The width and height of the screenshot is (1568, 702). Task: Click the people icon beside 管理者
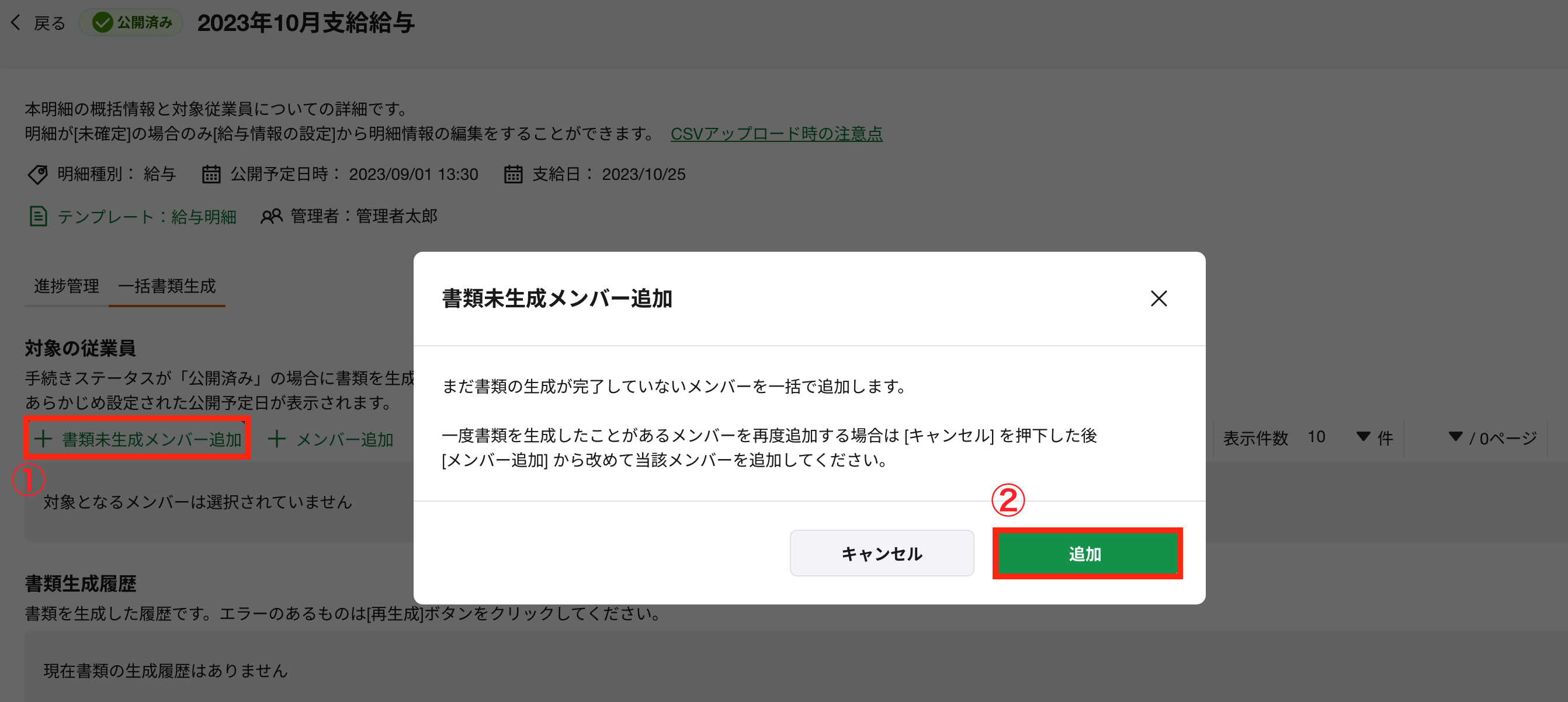[272, 217]
